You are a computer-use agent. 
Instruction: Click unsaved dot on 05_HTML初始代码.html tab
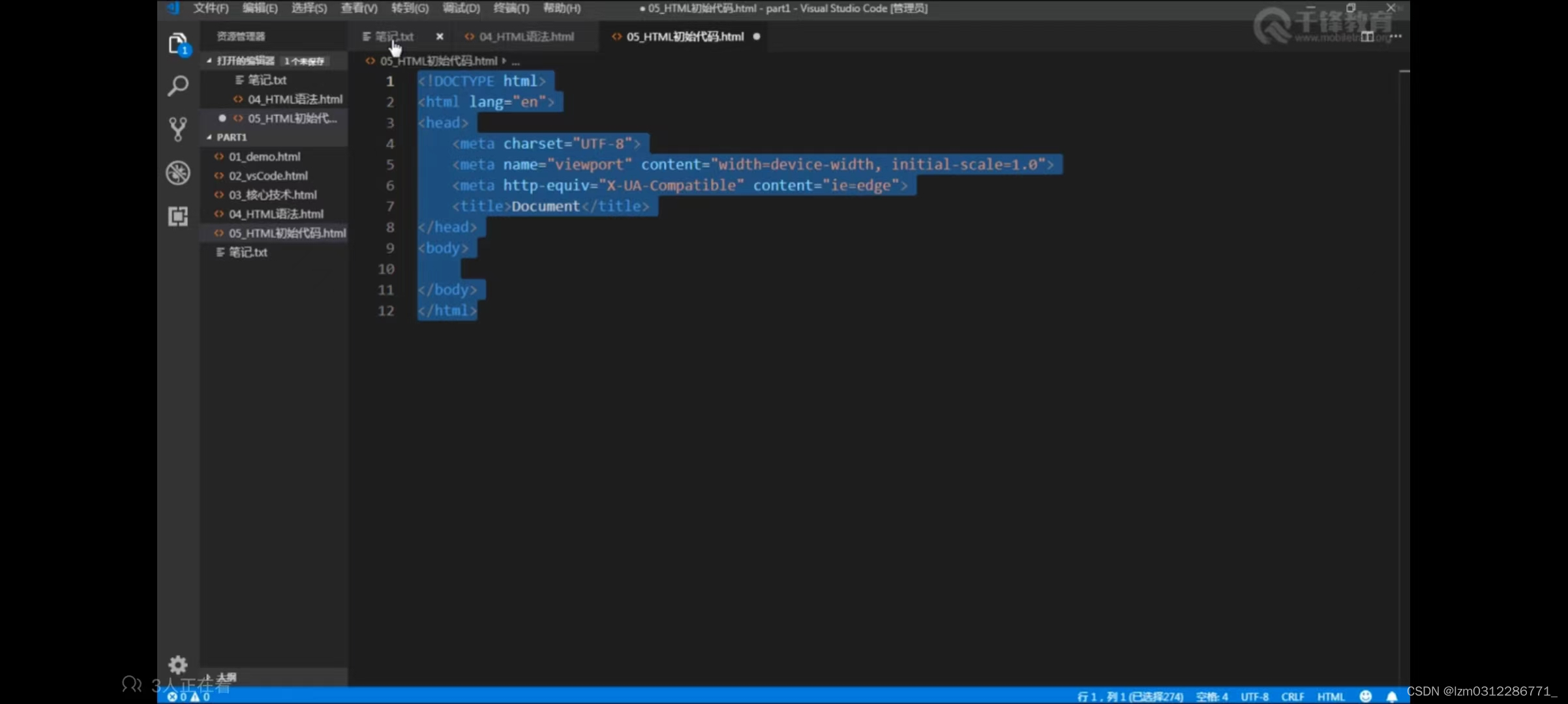[x=757, y=37]
